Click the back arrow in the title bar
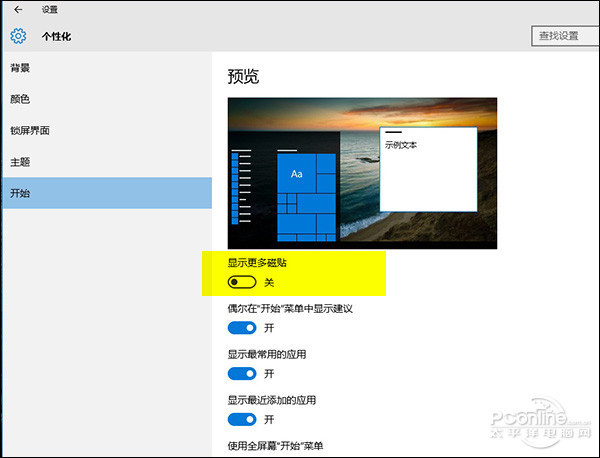The image size is (600, 458). [18, 9]
